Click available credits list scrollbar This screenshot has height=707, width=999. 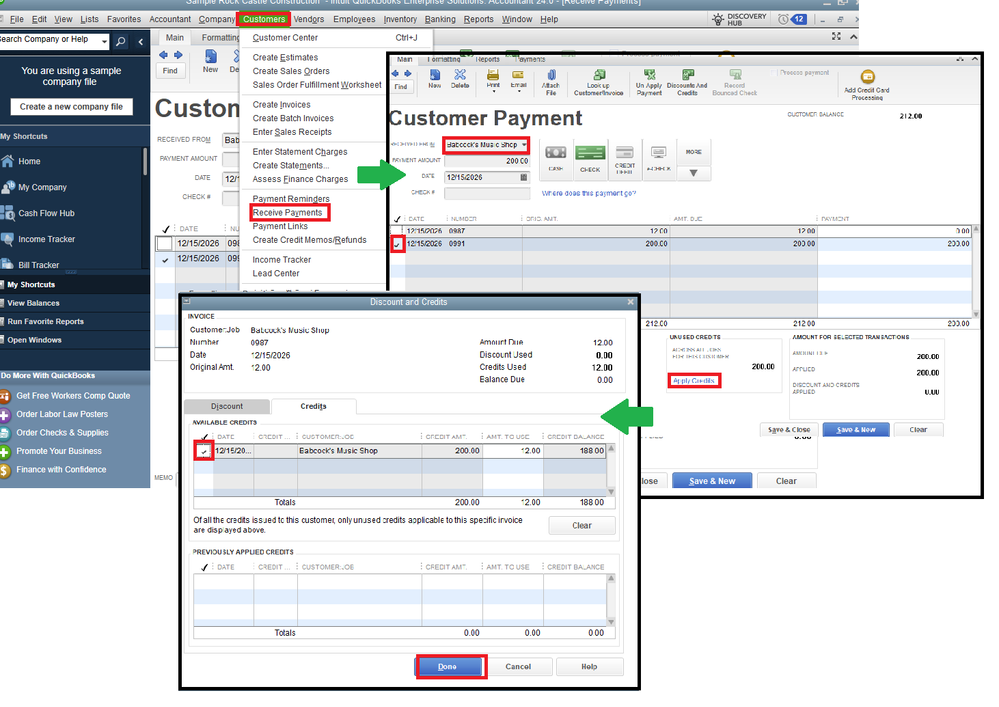612,470
